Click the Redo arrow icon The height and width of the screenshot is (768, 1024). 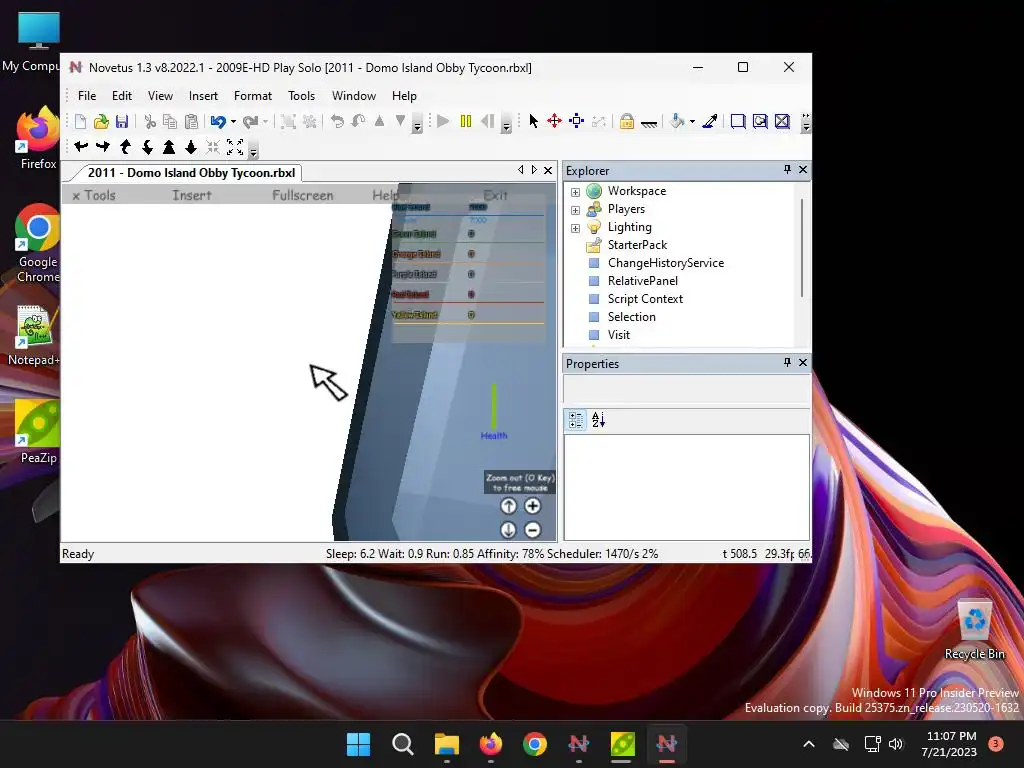250,121
